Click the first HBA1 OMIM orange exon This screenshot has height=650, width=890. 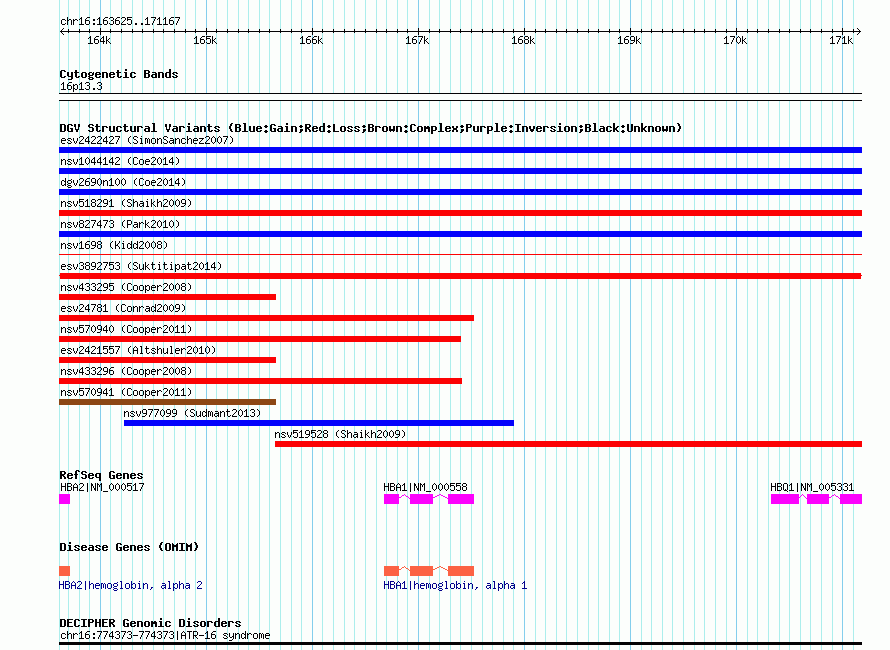[391, 571]
